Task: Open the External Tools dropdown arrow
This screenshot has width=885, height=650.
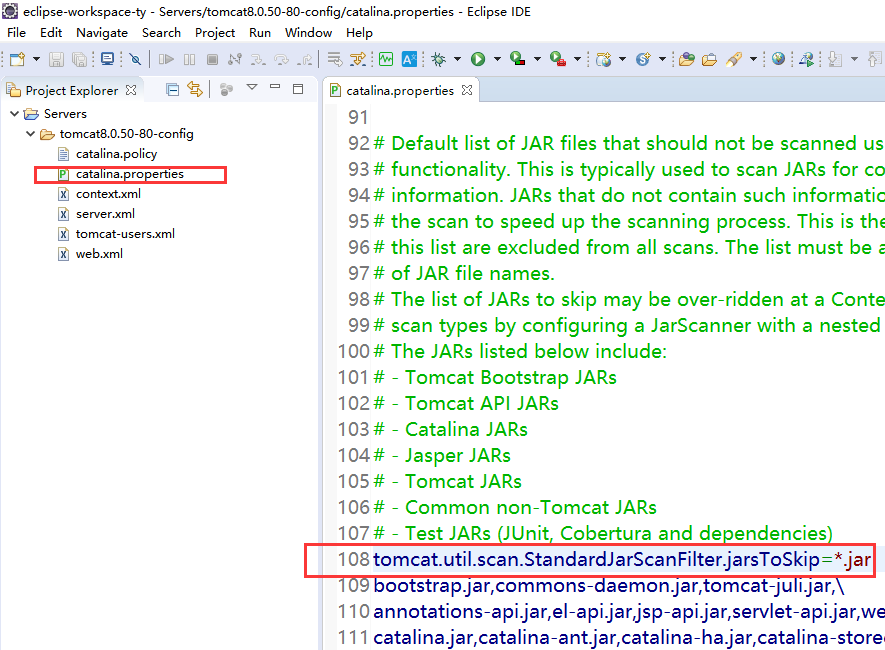Action: click(577, 59)
